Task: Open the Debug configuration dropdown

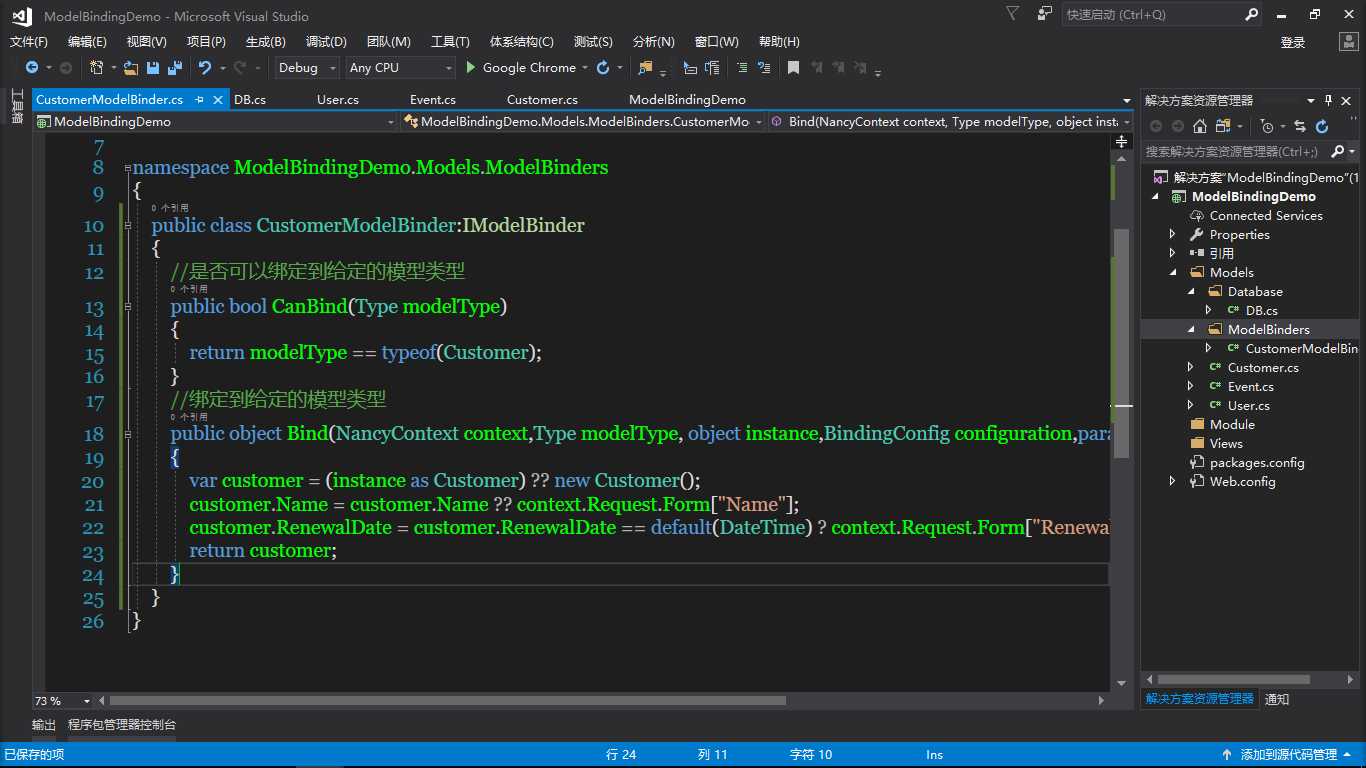Action: click(x=307, y=68)
